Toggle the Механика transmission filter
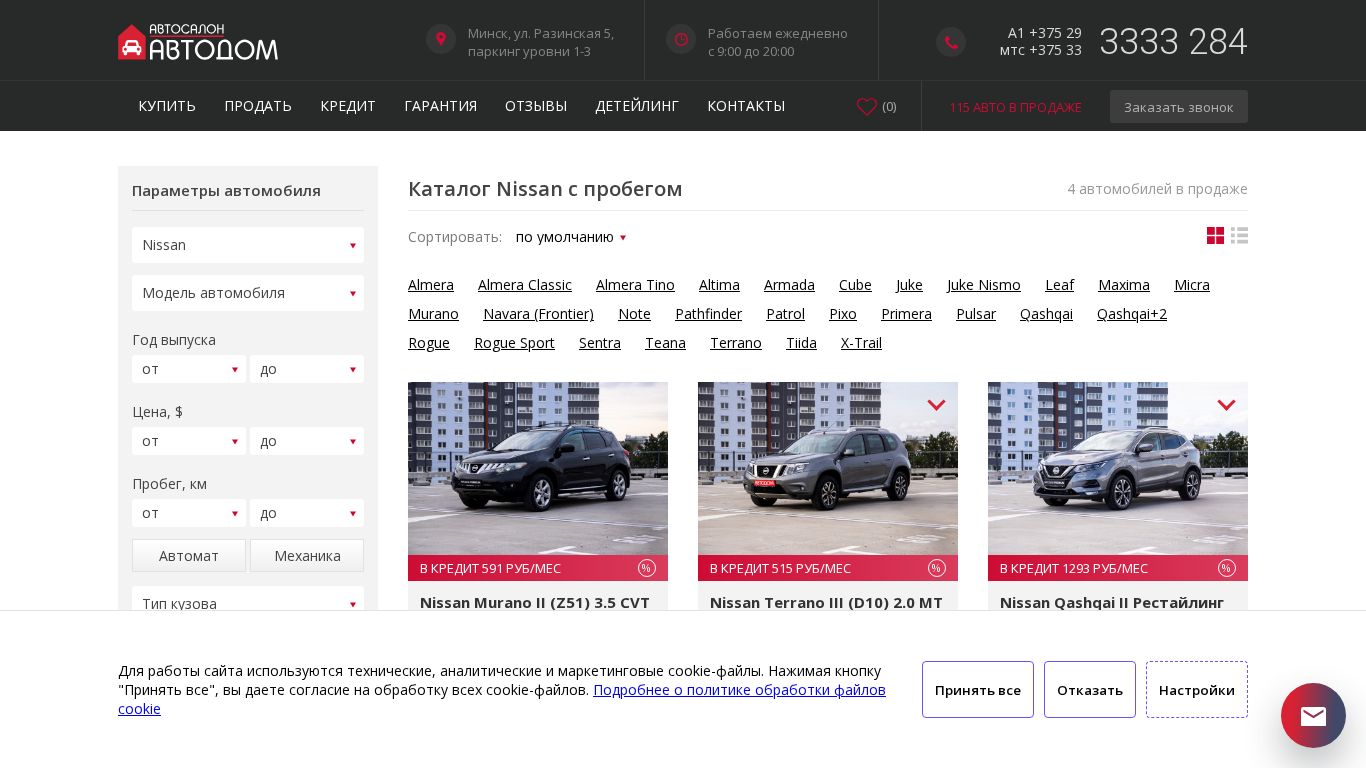 click(x=307, y=556)
